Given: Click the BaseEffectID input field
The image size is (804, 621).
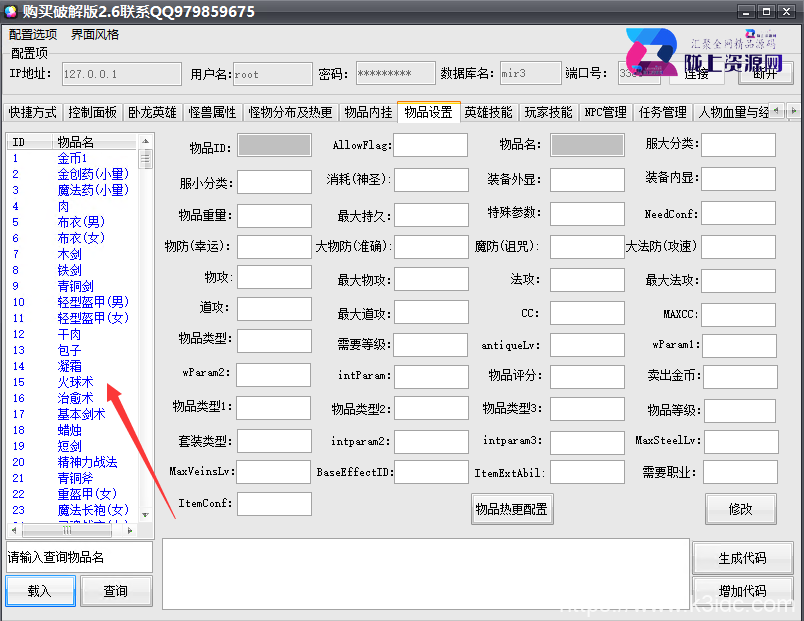Looking at the screenshot, I should [x=431, y=472].
